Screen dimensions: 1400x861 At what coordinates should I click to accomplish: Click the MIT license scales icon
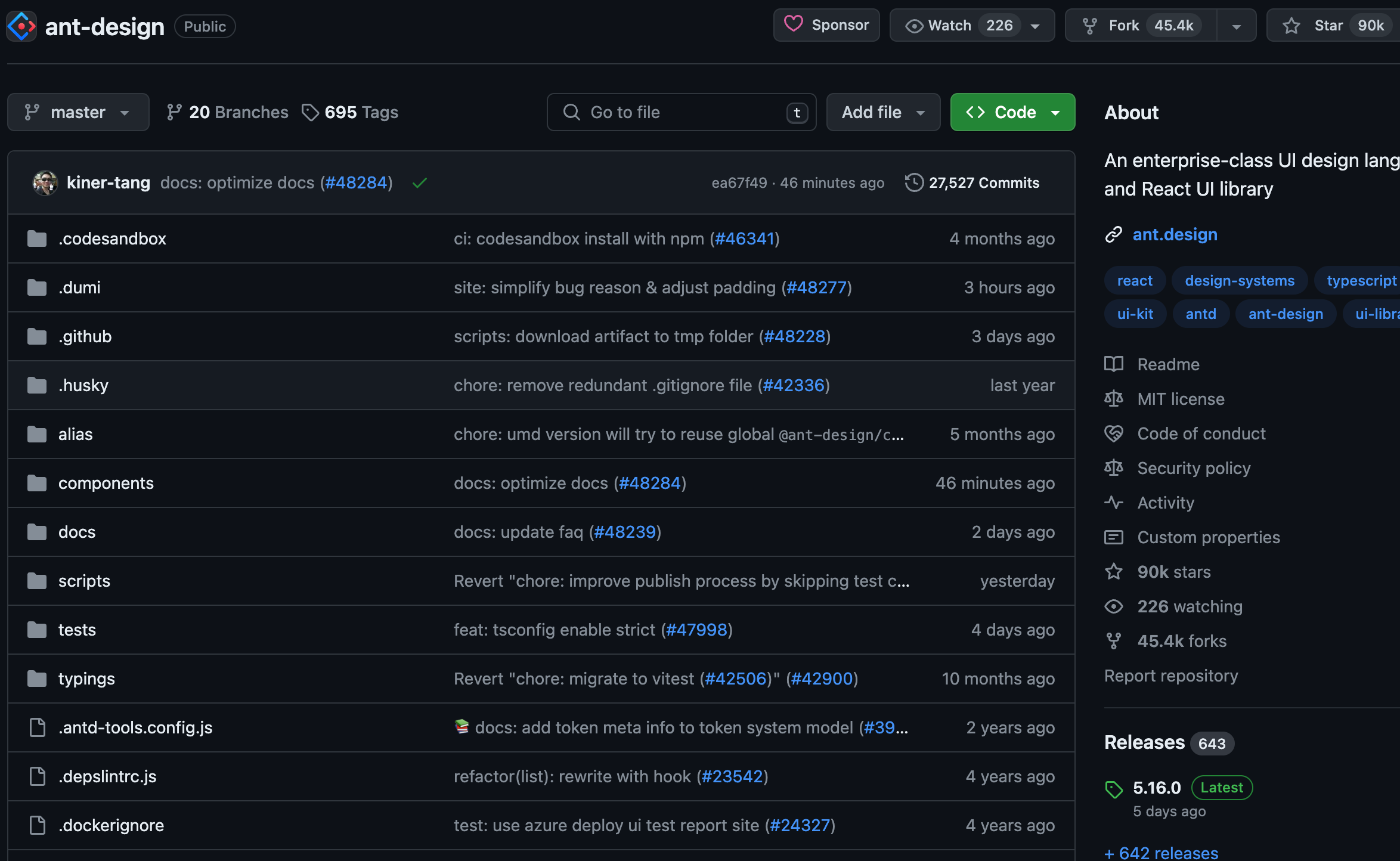tap(1113, 398)
